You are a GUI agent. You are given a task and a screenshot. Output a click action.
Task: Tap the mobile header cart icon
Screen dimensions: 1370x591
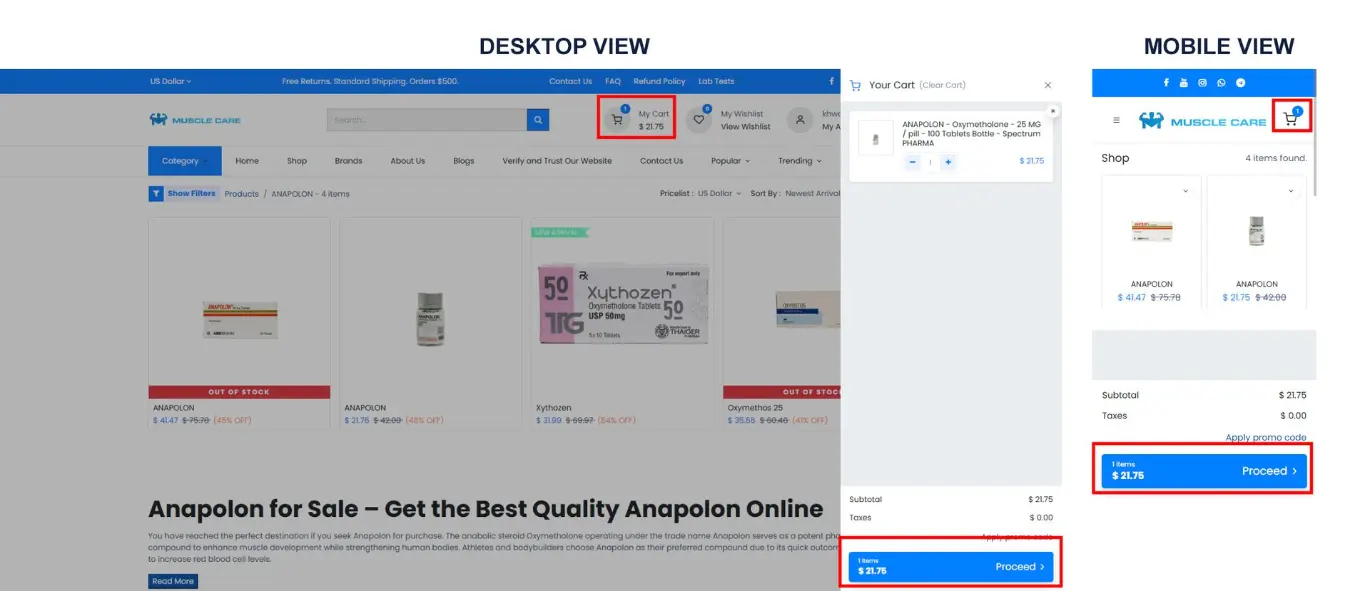[1290, 119]
